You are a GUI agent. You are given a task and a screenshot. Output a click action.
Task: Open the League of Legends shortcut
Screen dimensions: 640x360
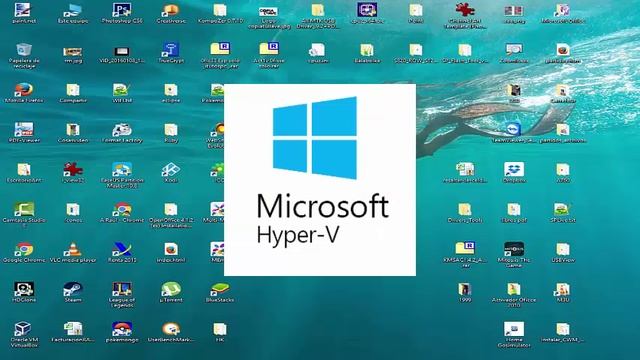(122, 295)
